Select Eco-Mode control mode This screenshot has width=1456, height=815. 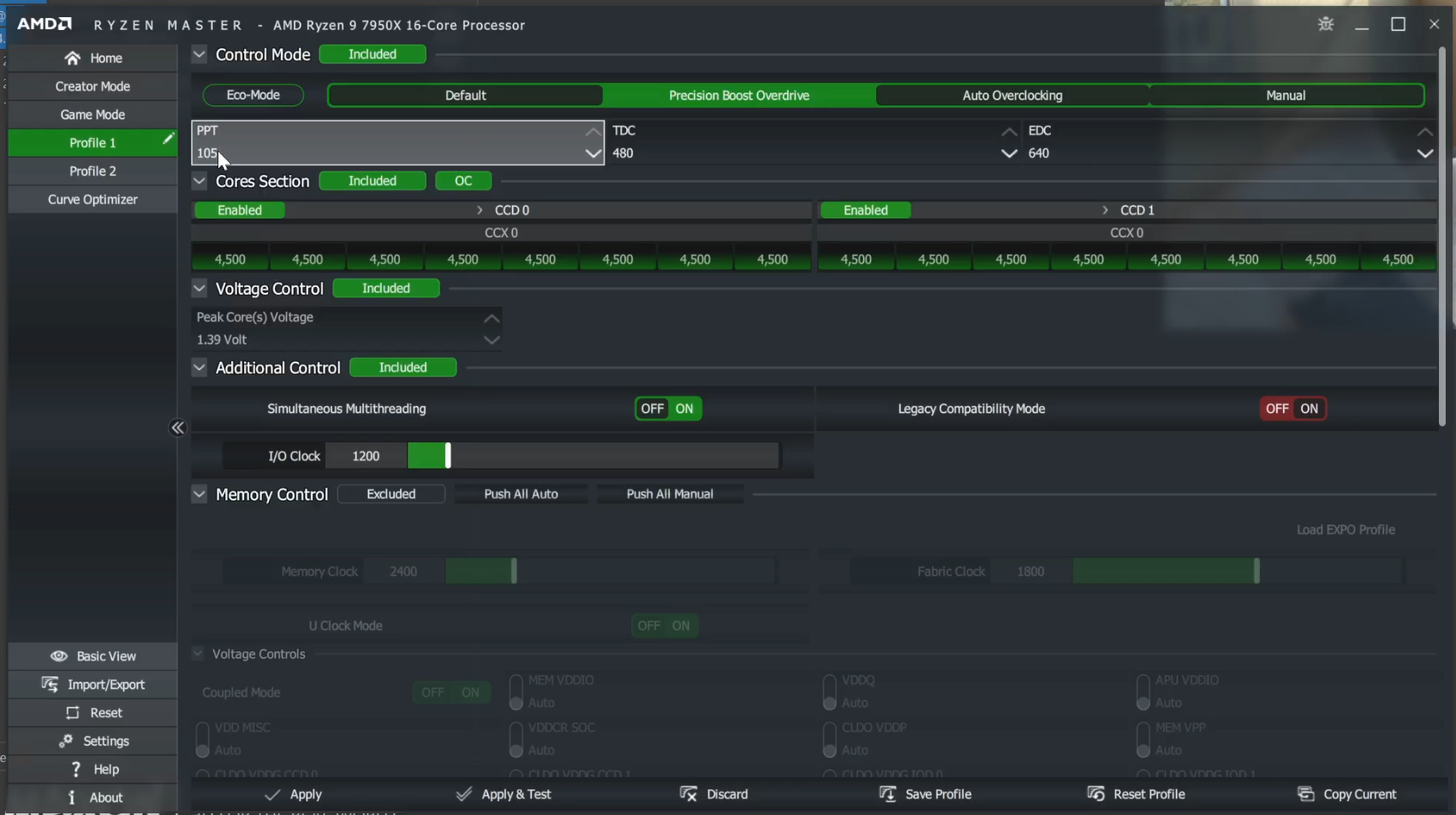(254, 95)
